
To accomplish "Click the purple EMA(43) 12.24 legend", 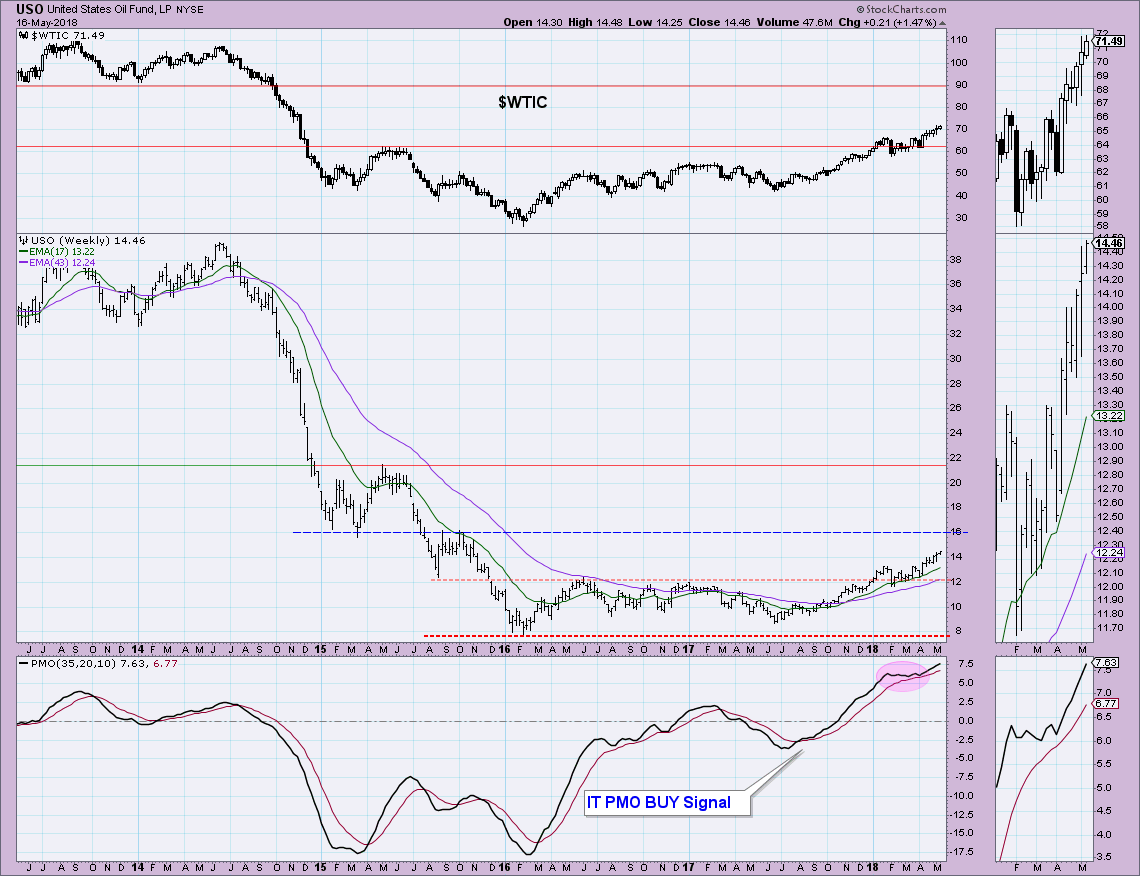I will pos(57,262).
